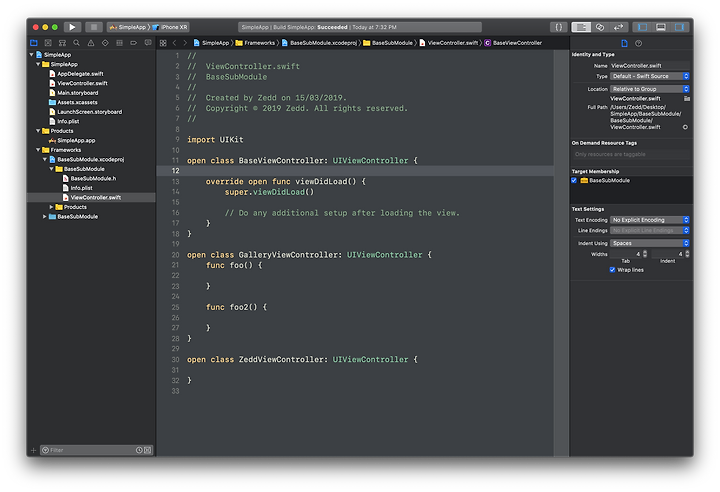Add a new file with plus button
The width and height of the screenshot is (720, 492).
tap(33, 450)
